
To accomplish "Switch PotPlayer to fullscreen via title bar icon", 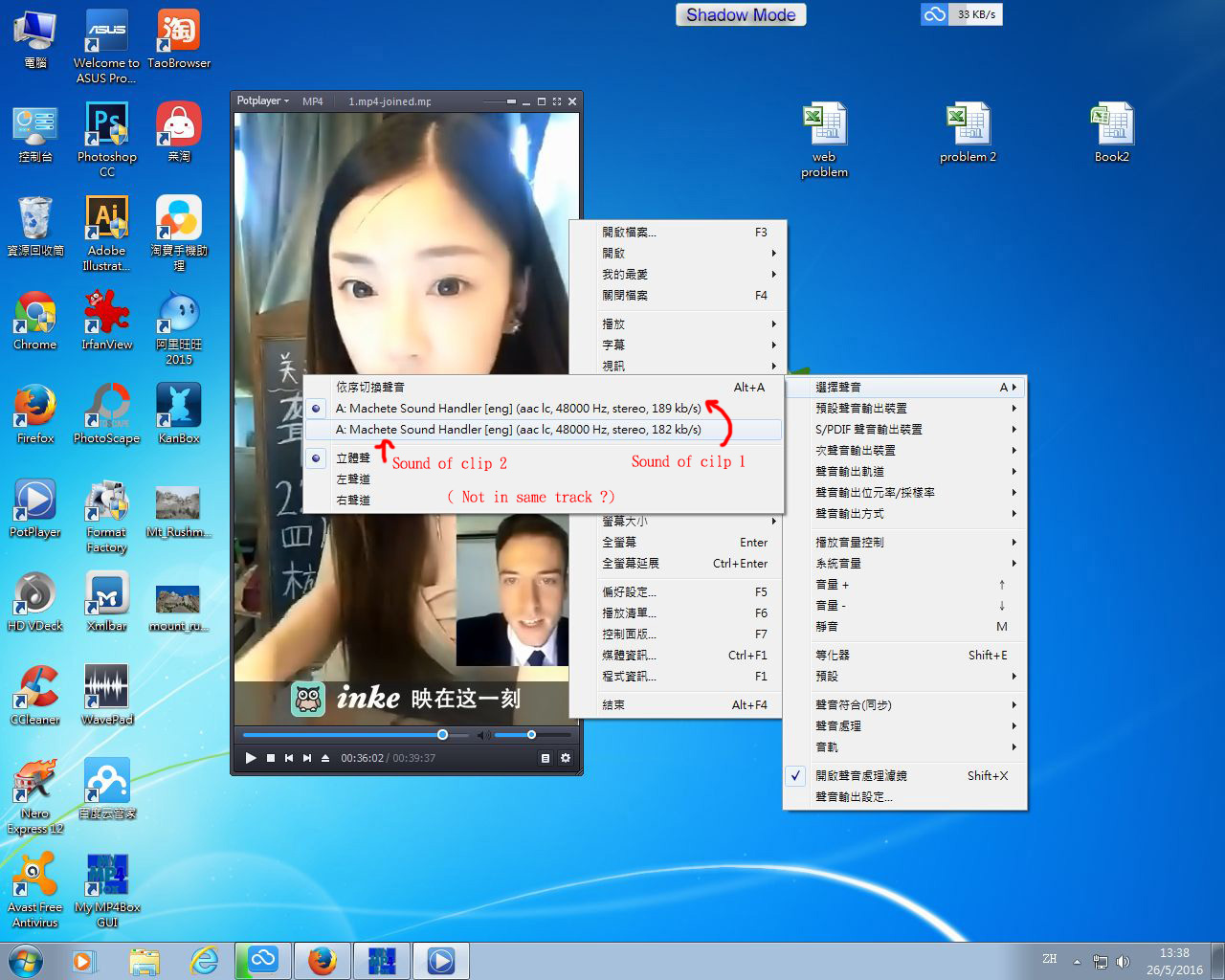I will pos(557,101).
